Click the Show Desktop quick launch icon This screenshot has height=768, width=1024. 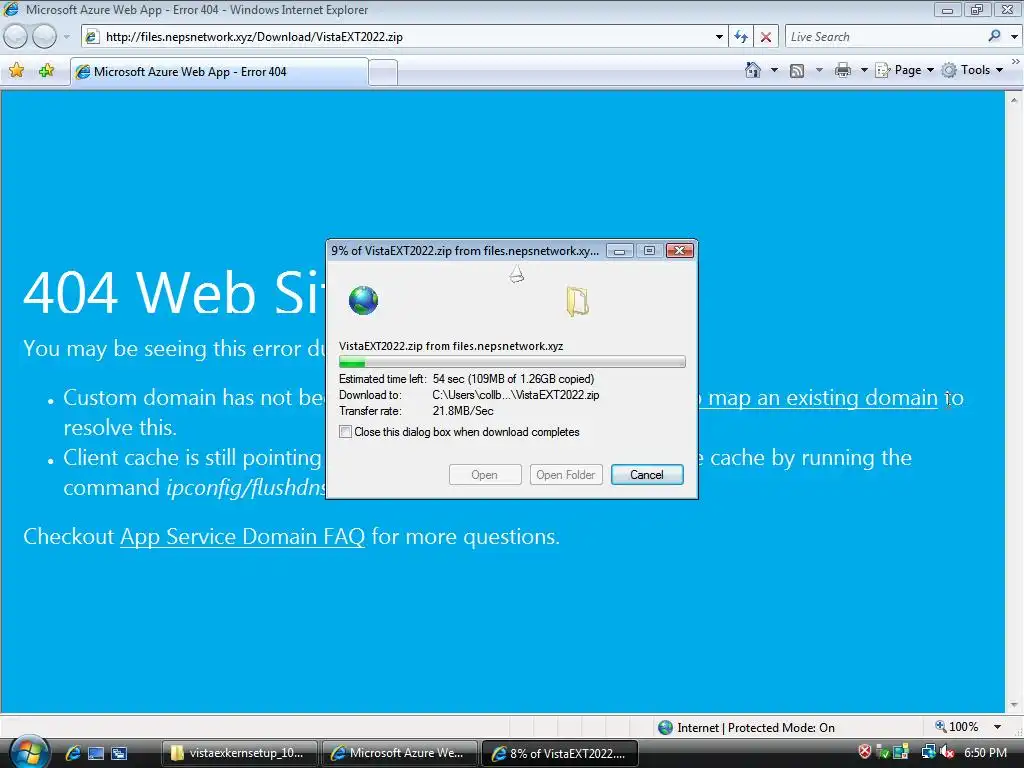(x=96, y=753)
